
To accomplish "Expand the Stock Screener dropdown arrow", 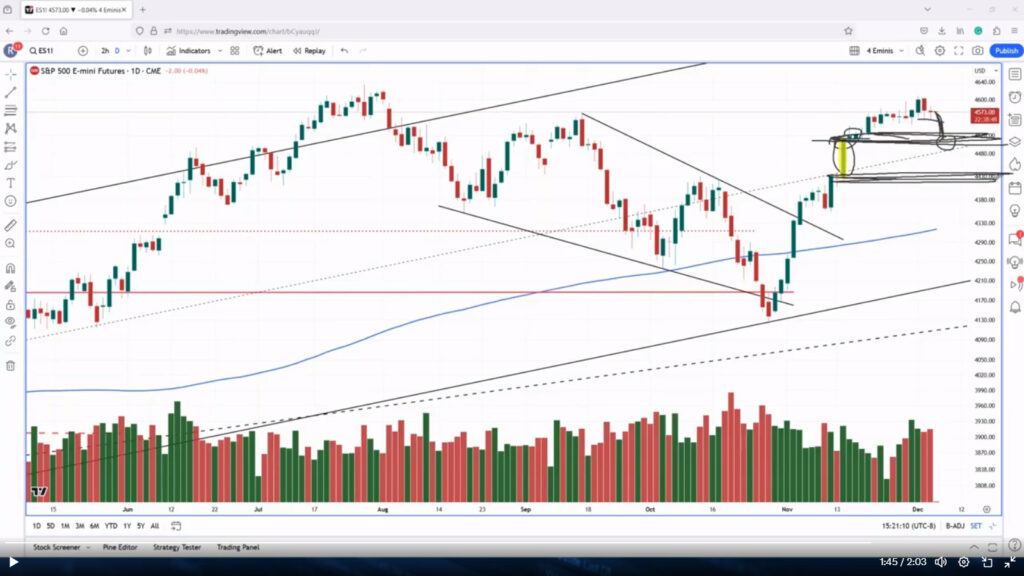I will pos(88,547).
